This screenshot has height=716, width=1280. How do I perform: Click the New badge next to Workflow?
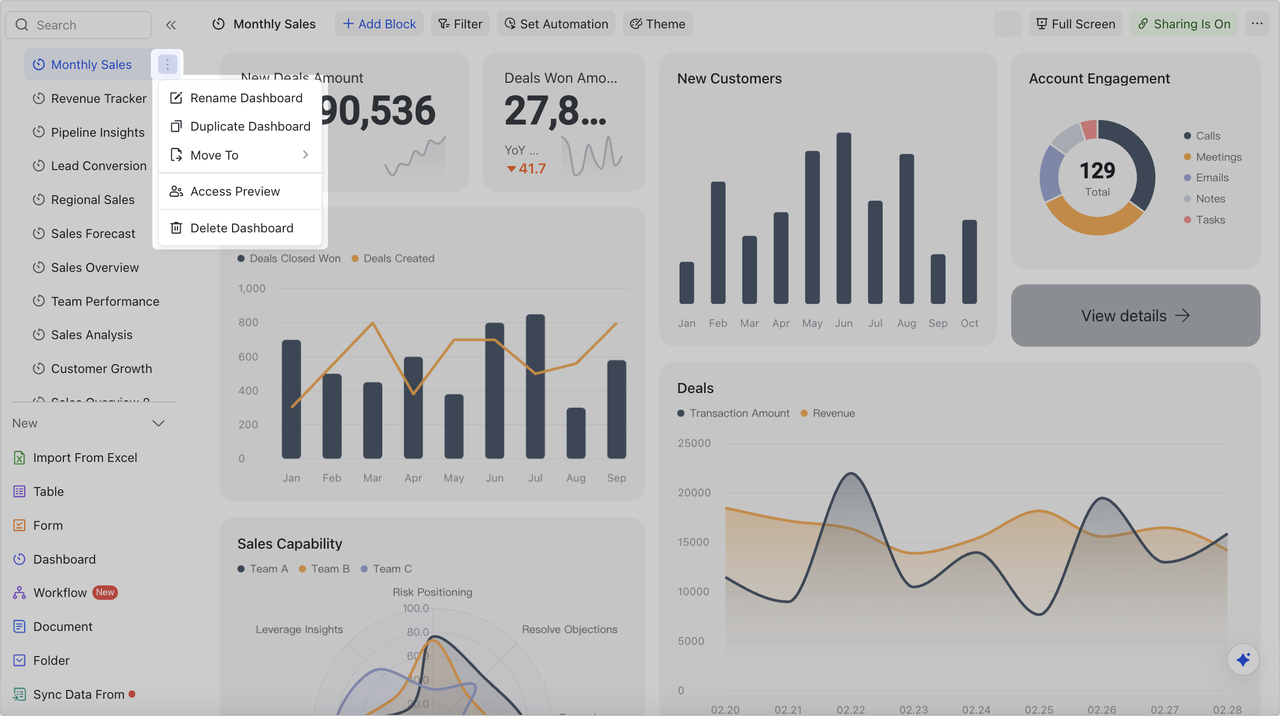tap(105, 593)
